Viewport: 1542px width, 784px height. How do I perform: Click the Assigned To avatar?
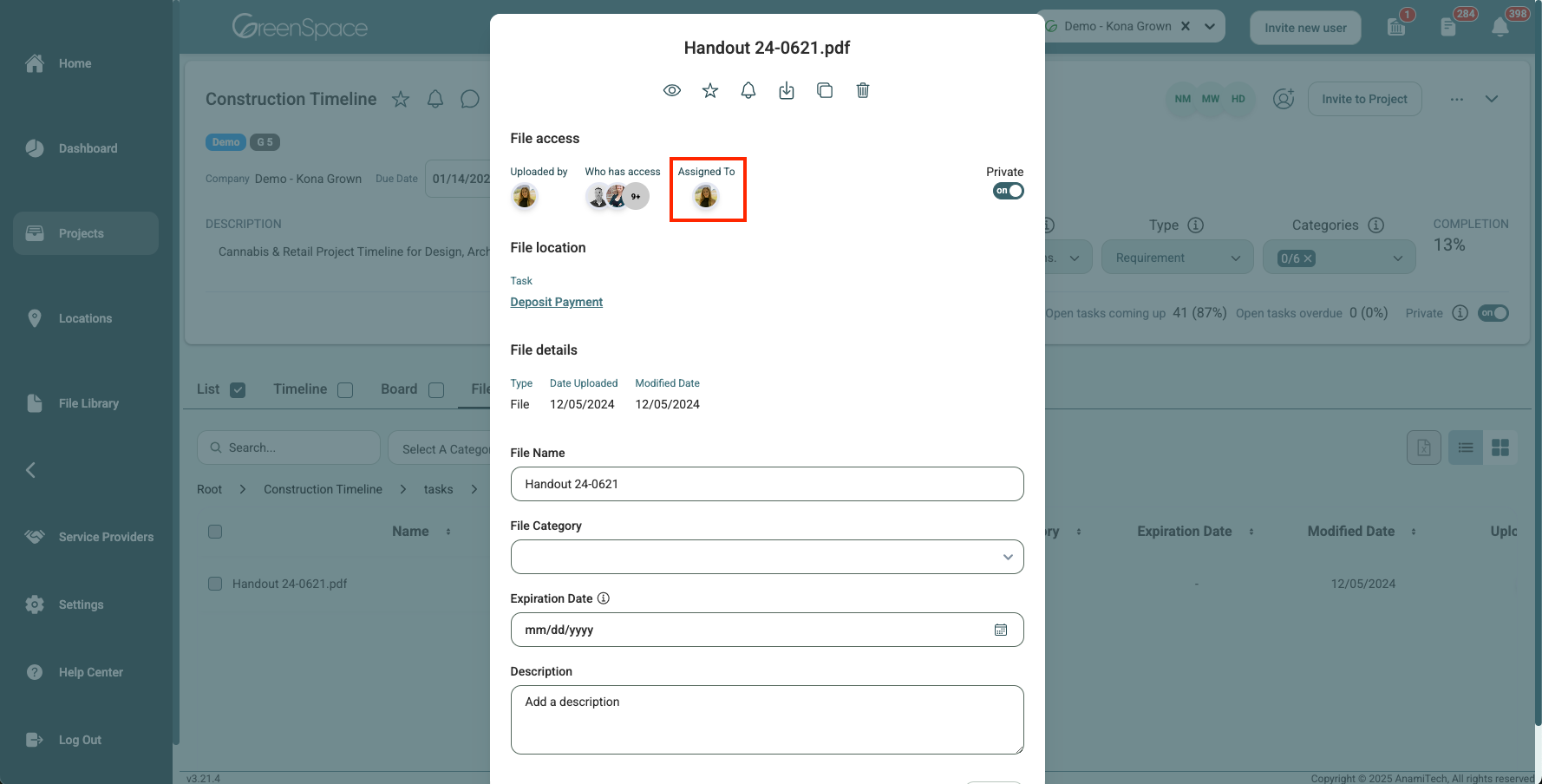pos(706,197)
